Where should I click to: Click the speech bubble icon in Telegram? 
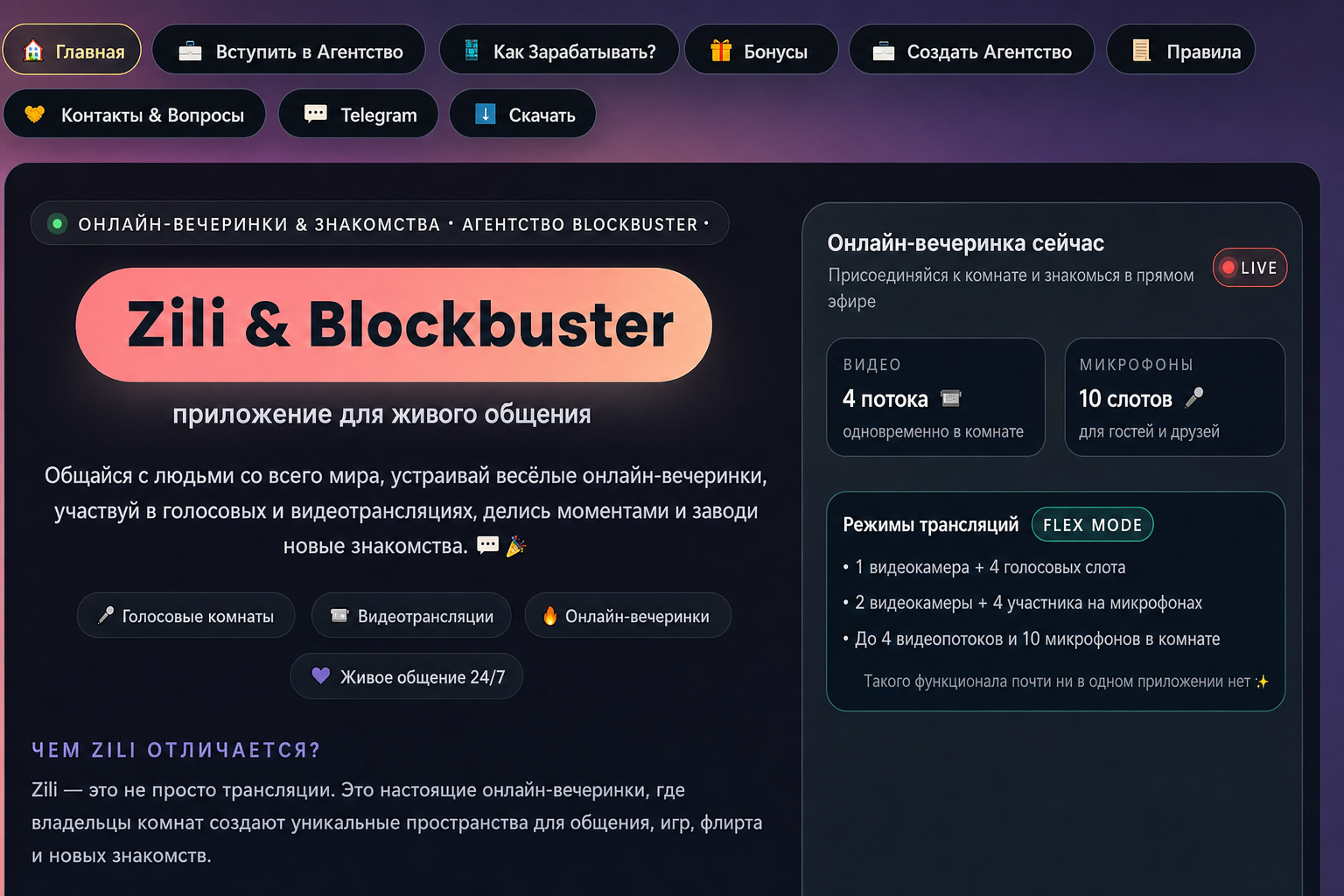316,114
